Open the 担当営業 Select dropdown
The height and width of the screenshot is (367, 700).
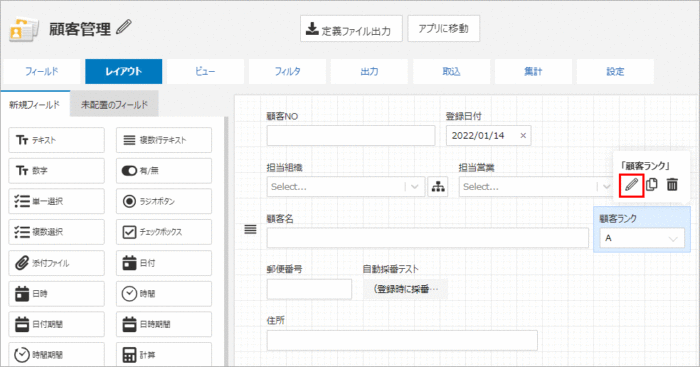coord(535,187)
